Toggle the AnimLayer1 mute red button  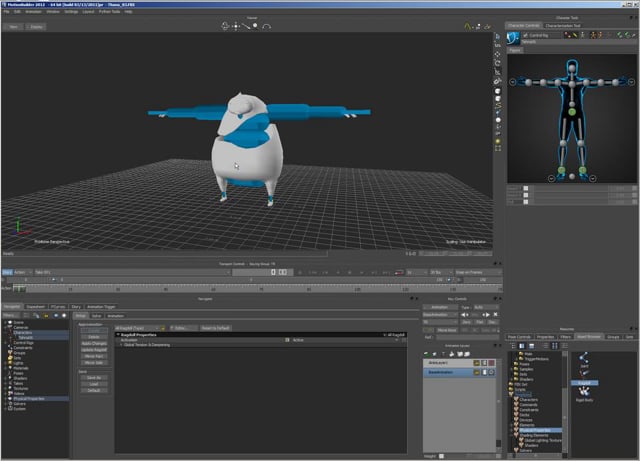(x=491, y=363)
